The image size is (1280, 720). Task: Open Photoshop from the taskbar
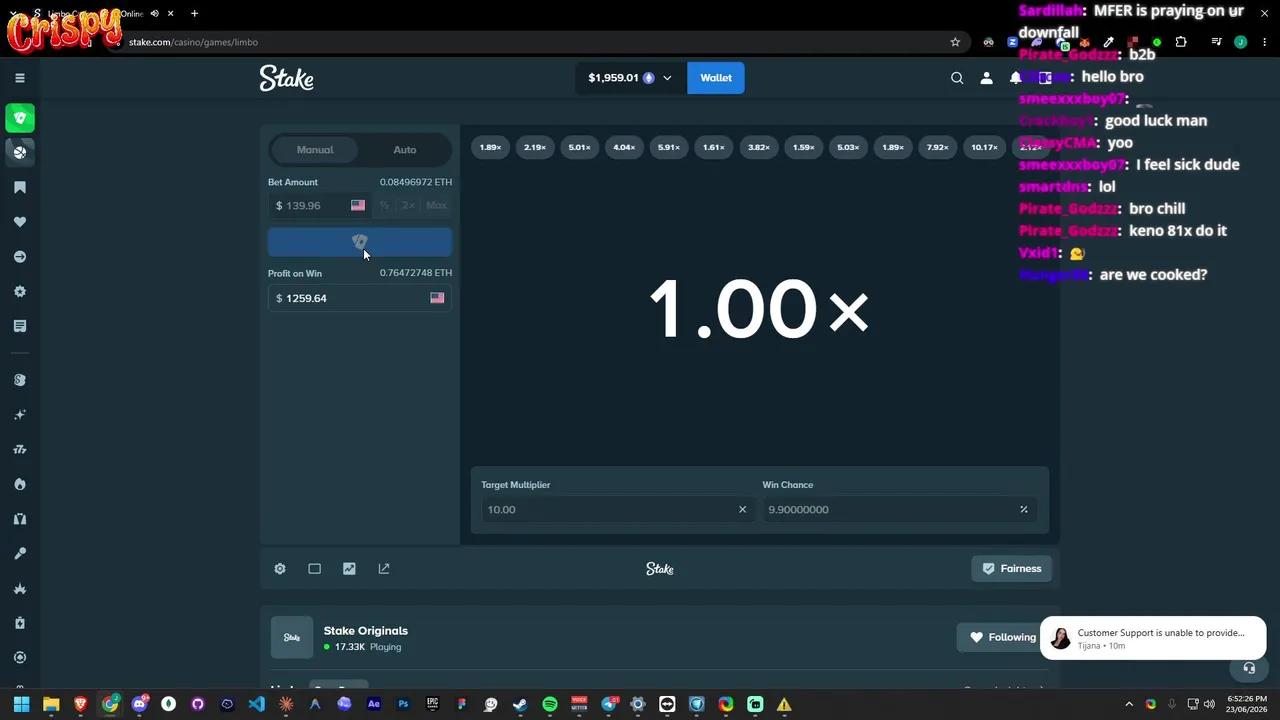(x=403, y=704)
